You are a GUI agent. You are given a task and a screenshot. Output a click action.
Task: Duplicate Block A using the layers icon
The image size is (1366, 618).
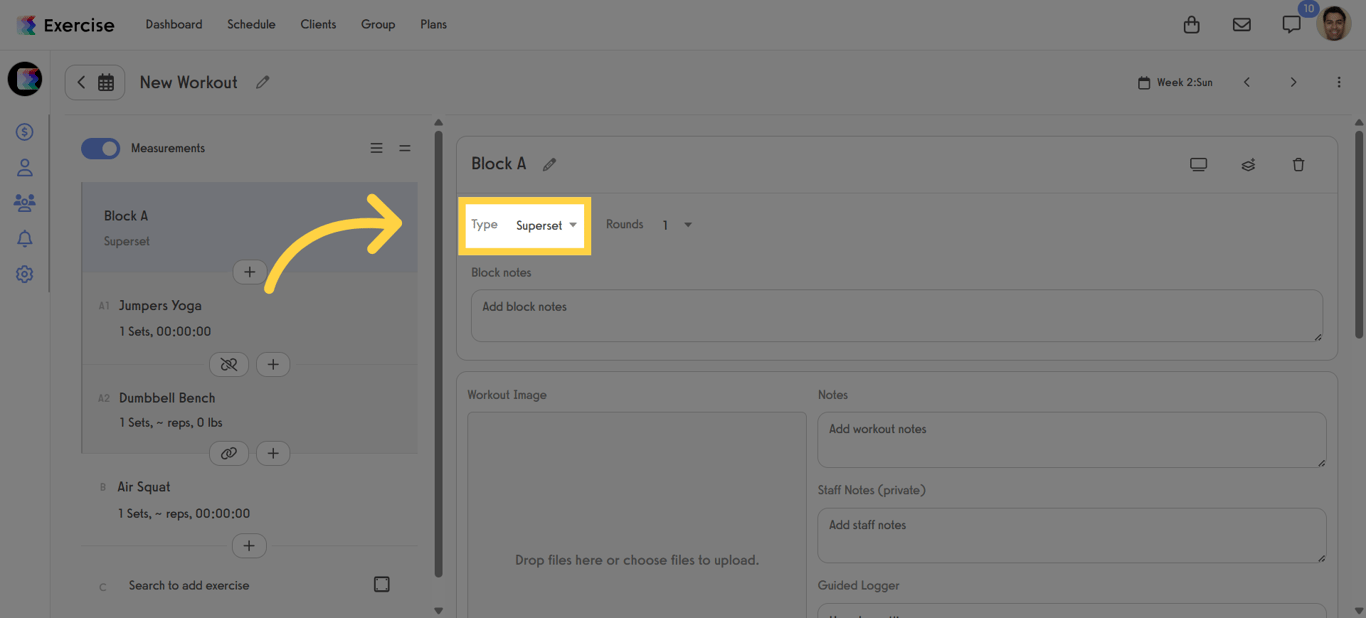1248,164
